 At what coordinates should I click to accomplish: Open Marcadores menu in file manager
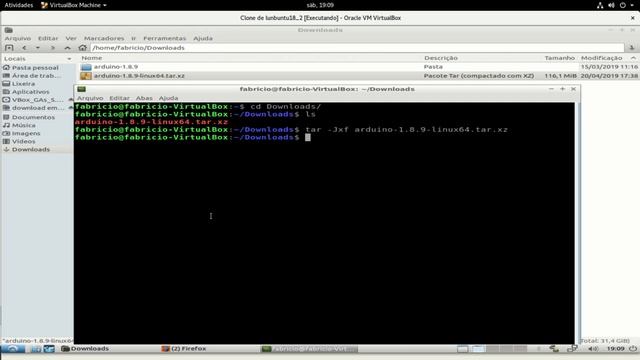point(104,38)
